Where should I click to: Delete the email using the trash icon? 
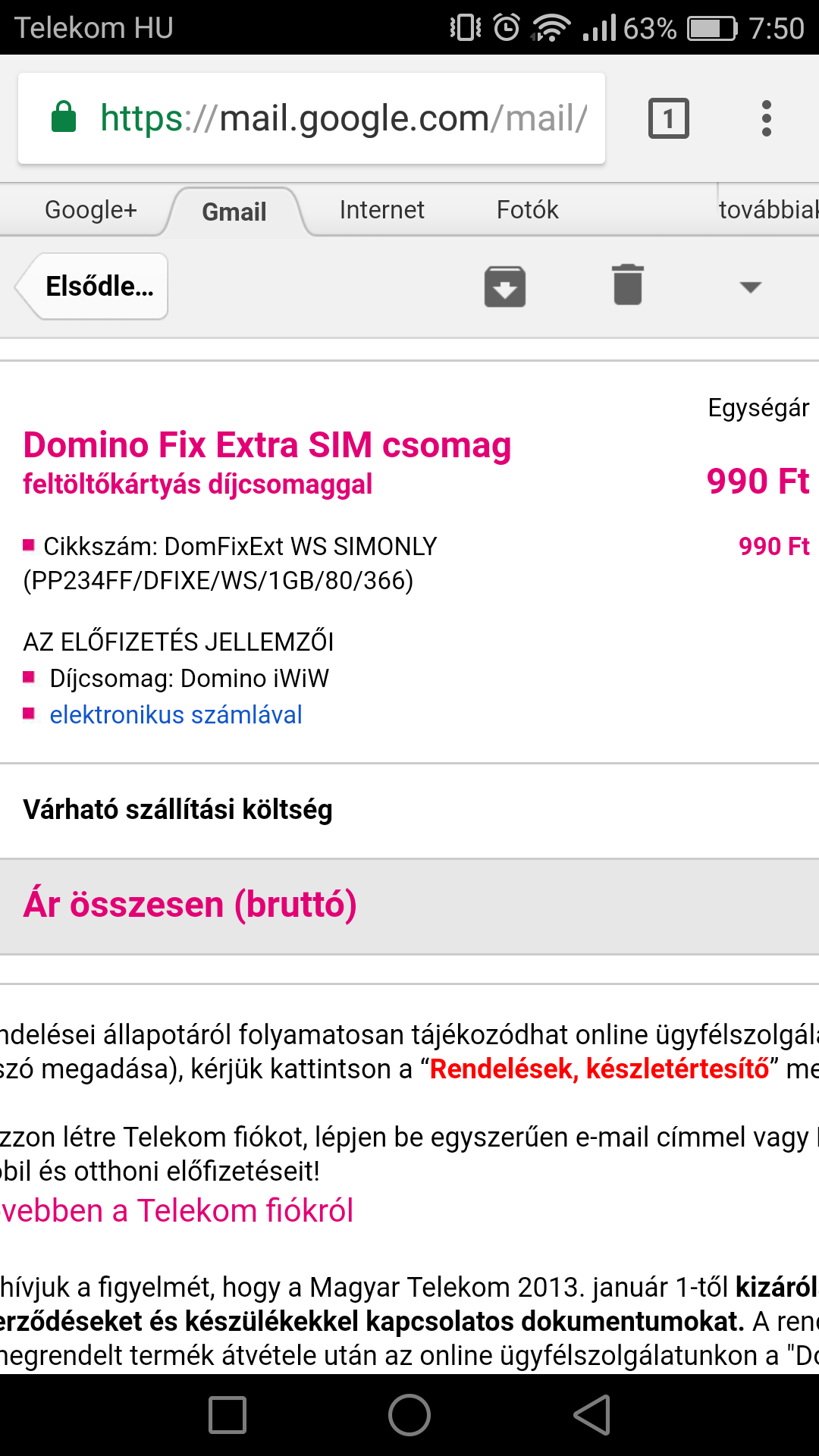coord(628,285)
